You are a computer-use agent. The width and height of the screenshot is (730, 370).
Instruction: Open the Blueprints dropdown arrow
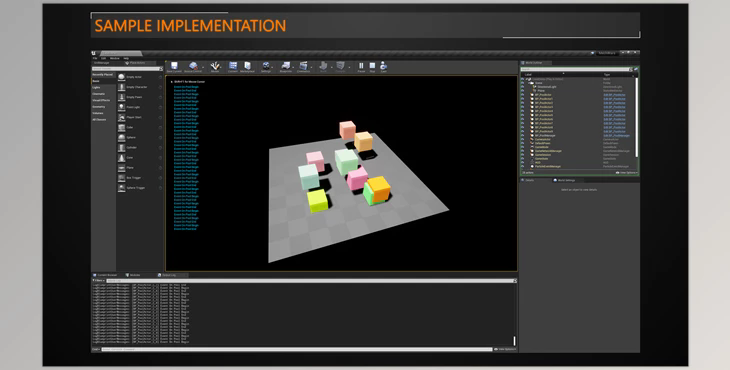(294, 67)
